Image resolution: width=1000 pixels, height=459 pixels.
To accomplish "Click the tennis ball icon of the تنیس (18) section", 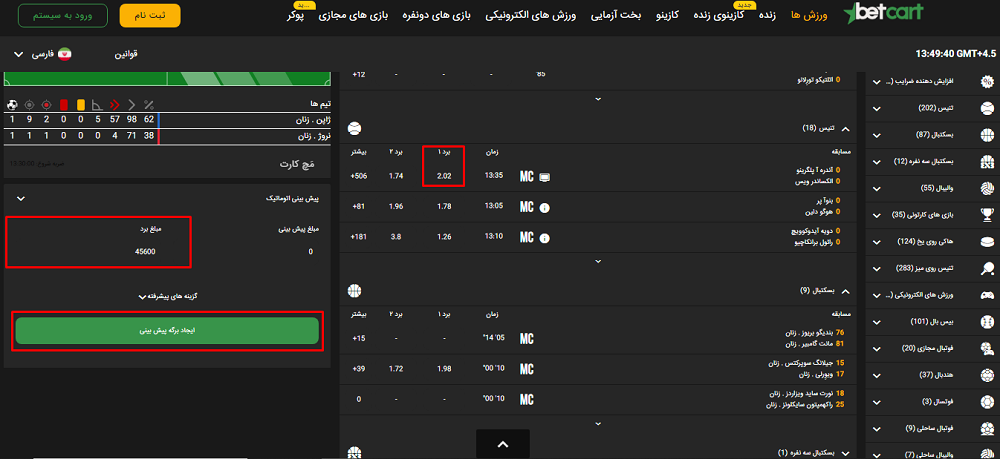I will [x=355, y=129].
